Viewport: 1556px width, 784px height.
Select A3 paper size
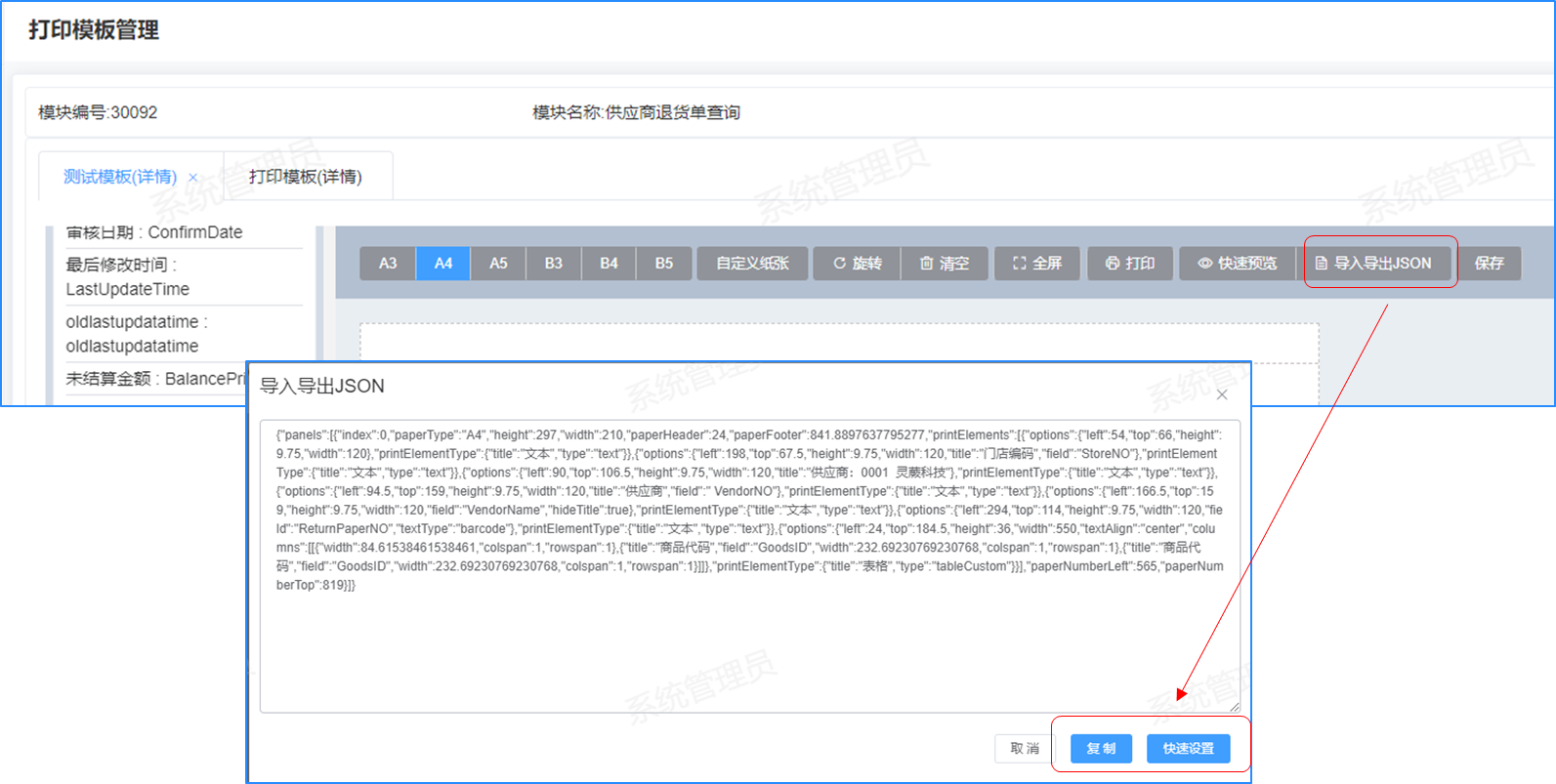coord(388,264)
